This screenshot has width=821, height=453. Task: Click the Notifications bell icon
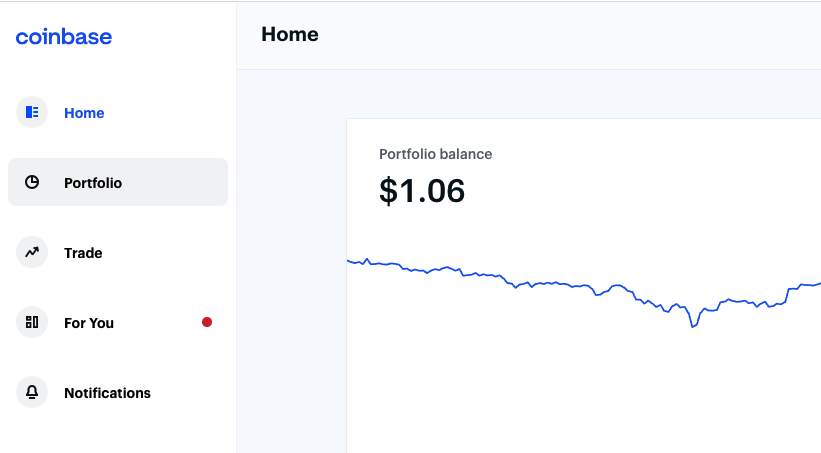32,392
